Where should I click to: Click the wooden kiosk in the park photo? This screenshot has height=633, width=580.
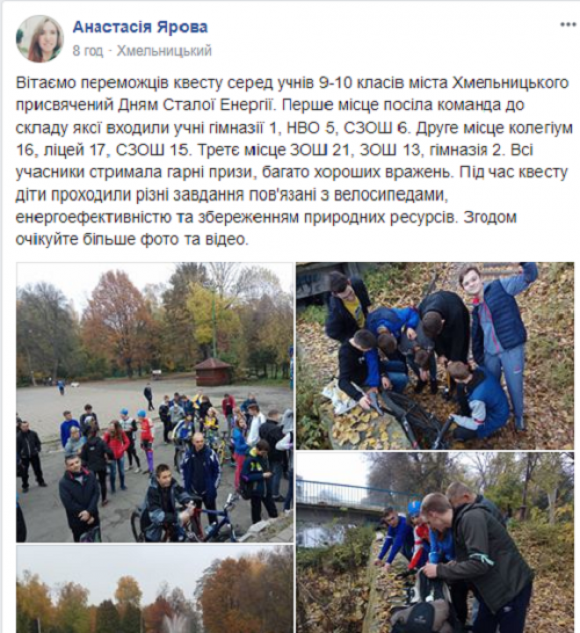[x=213, y=371]
